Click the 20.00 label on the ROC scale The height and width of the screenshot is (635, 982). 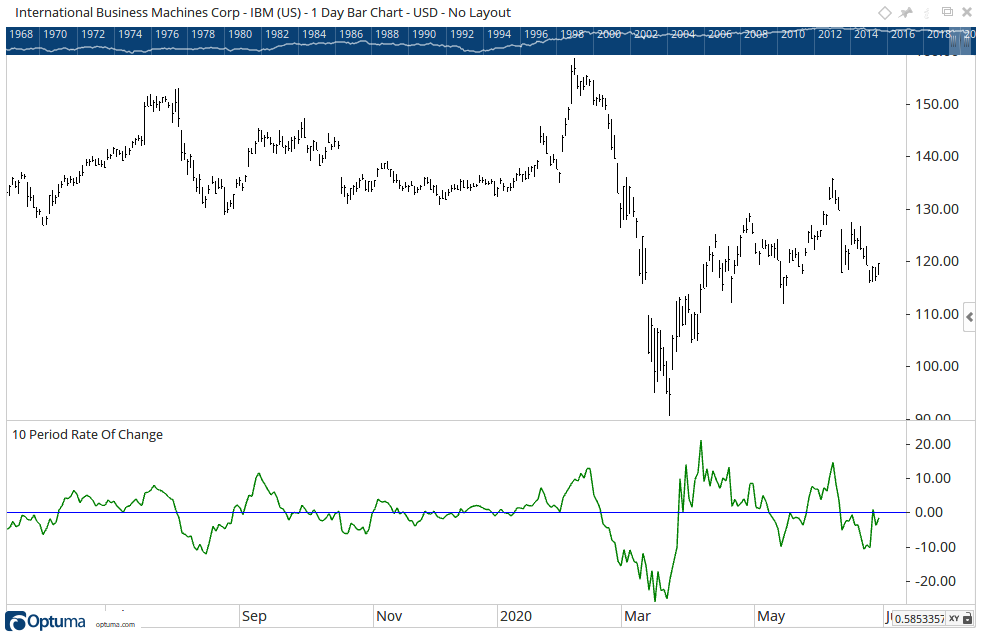point(933,444)
